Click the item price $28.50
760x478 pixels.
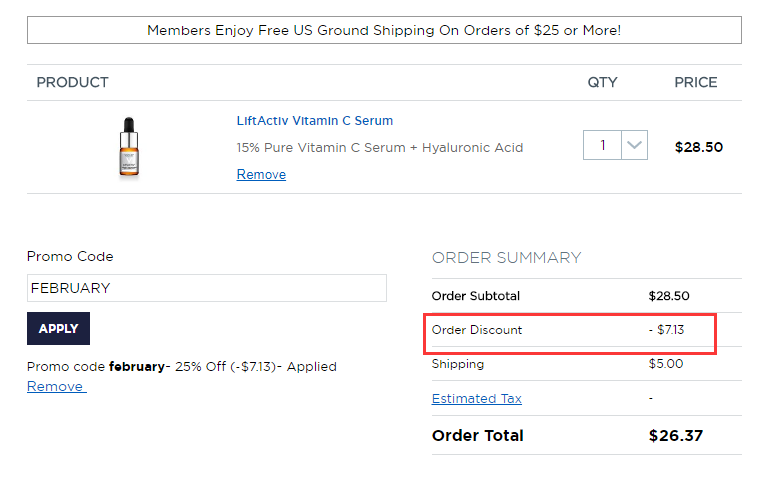pos(699,147)
